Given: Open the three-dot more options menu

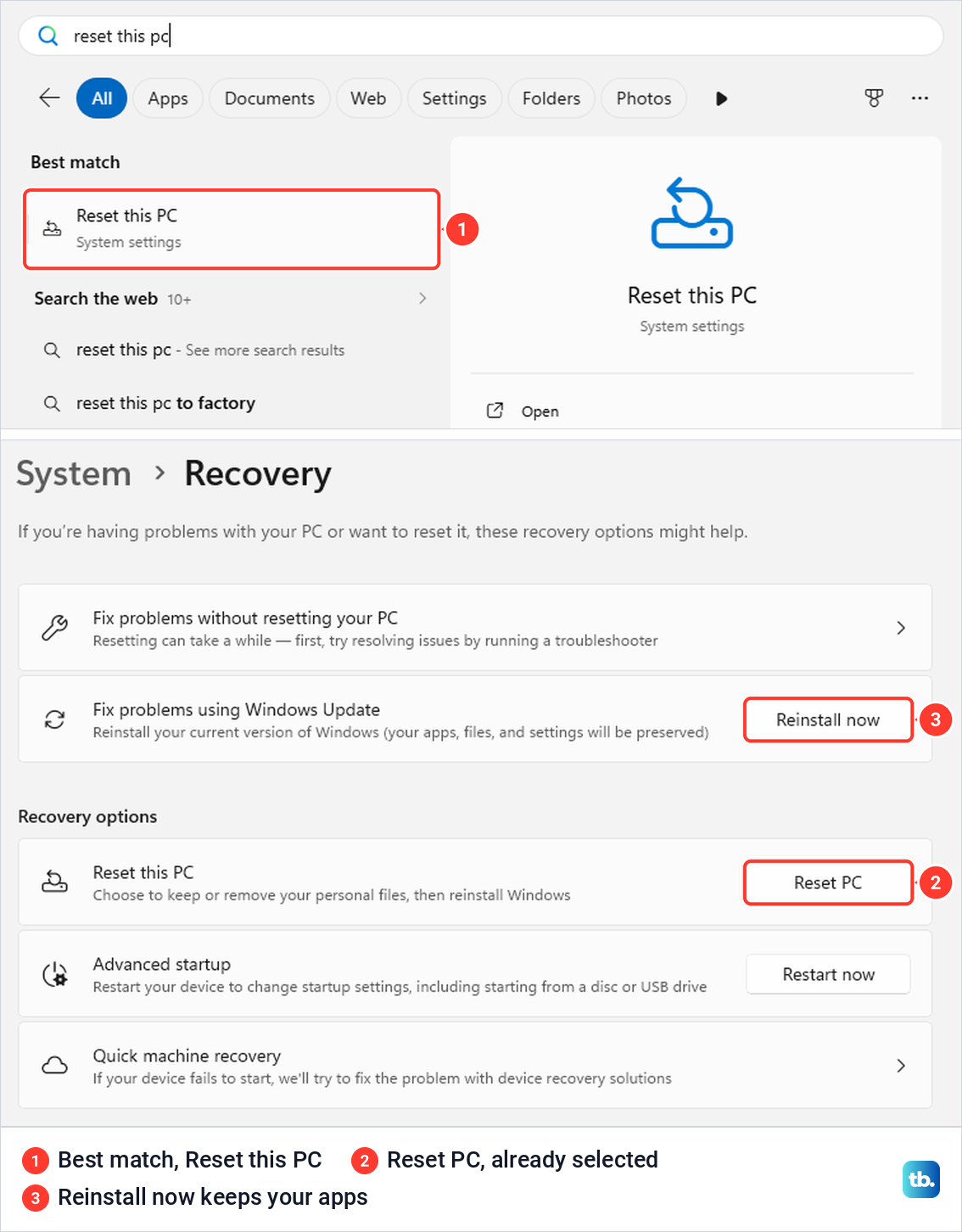Looking at the screenshot, I should (920, 98).
